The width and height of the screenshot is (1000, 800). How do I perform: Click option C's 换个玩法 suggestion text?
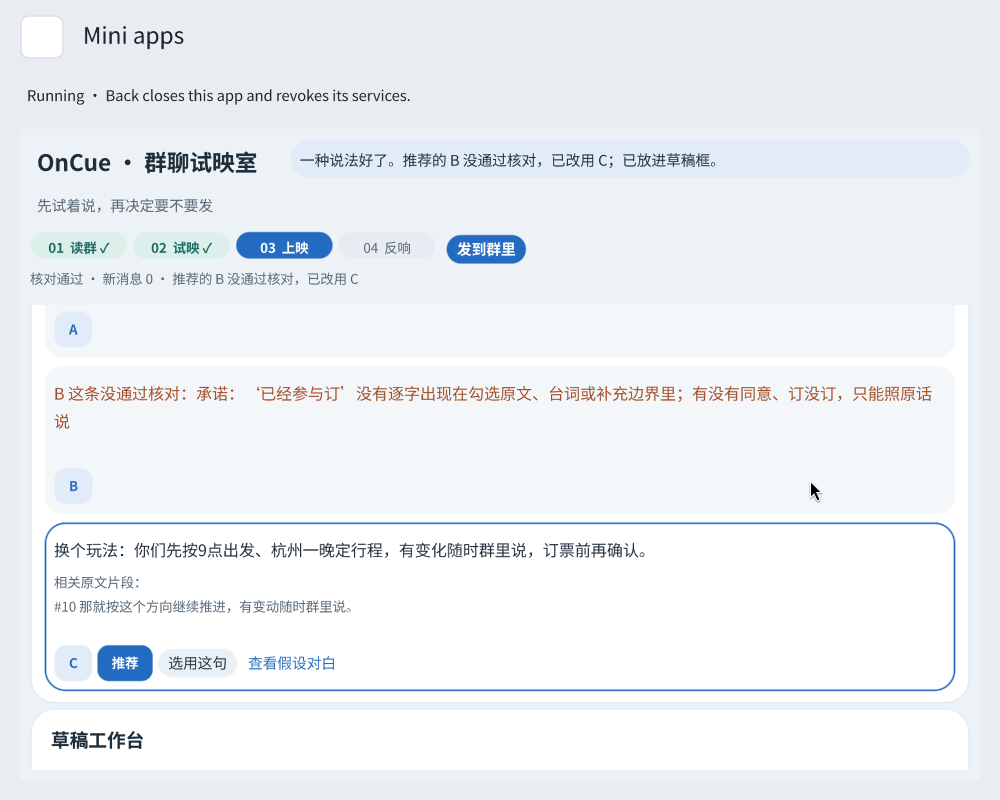351,551
